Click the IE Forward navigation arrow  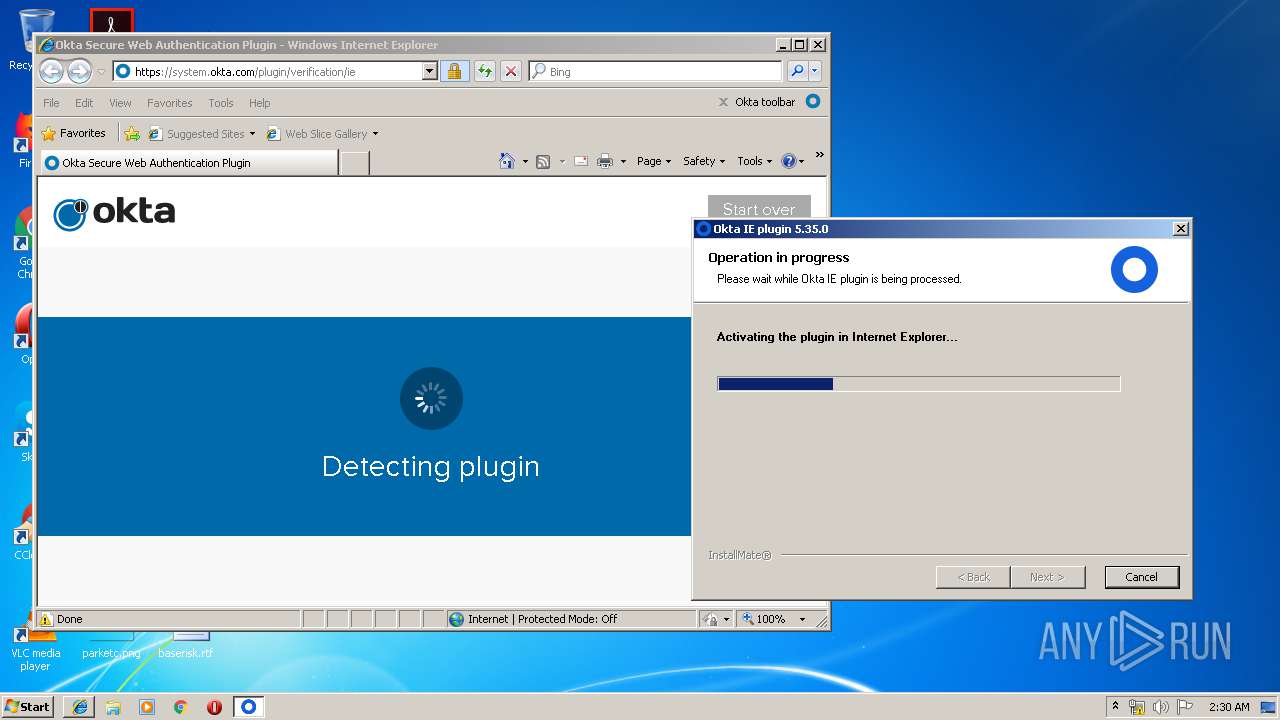[79, 71]
